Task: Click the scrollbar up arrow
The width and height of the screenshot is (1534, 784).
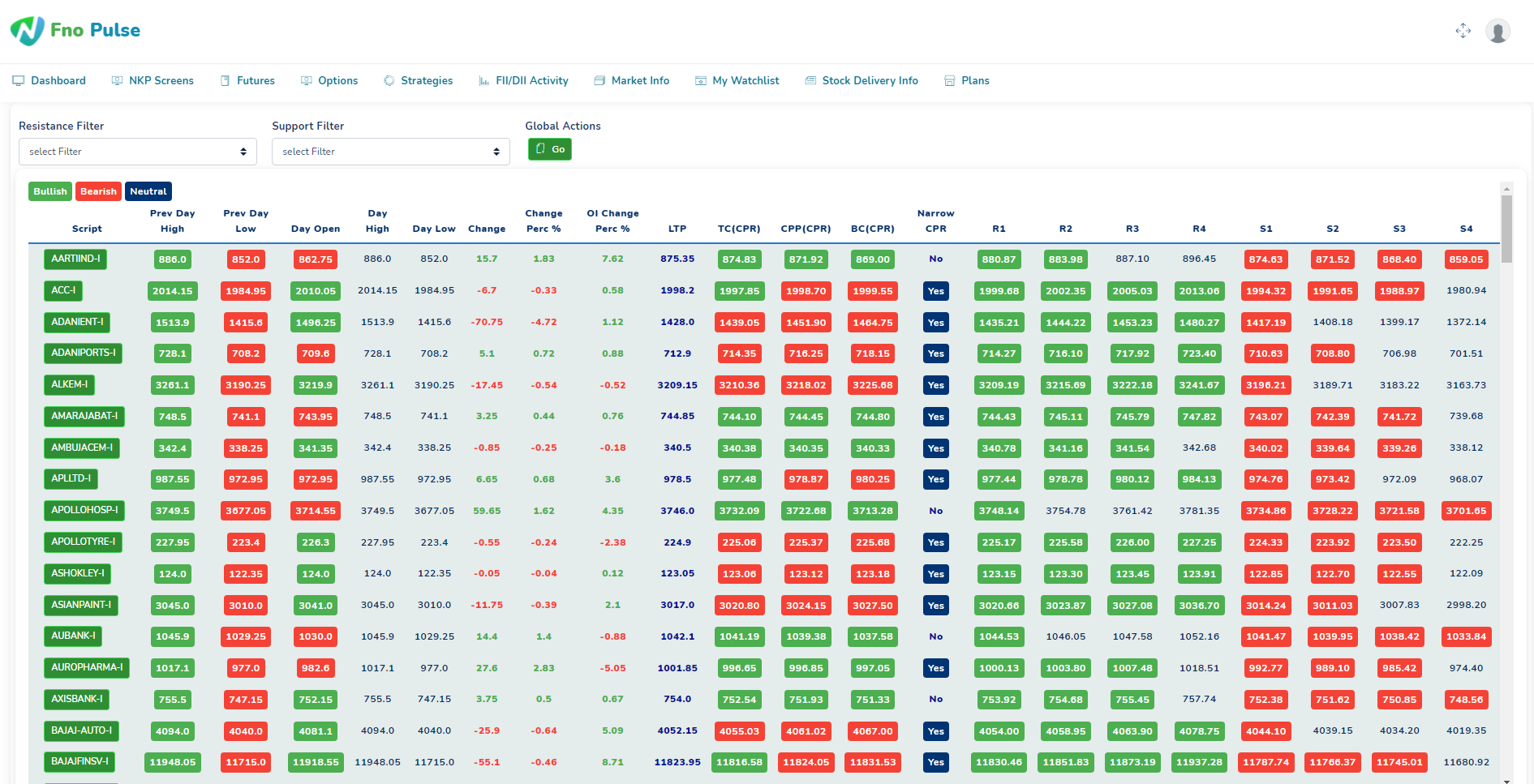Action: [x=1506, y=188]
